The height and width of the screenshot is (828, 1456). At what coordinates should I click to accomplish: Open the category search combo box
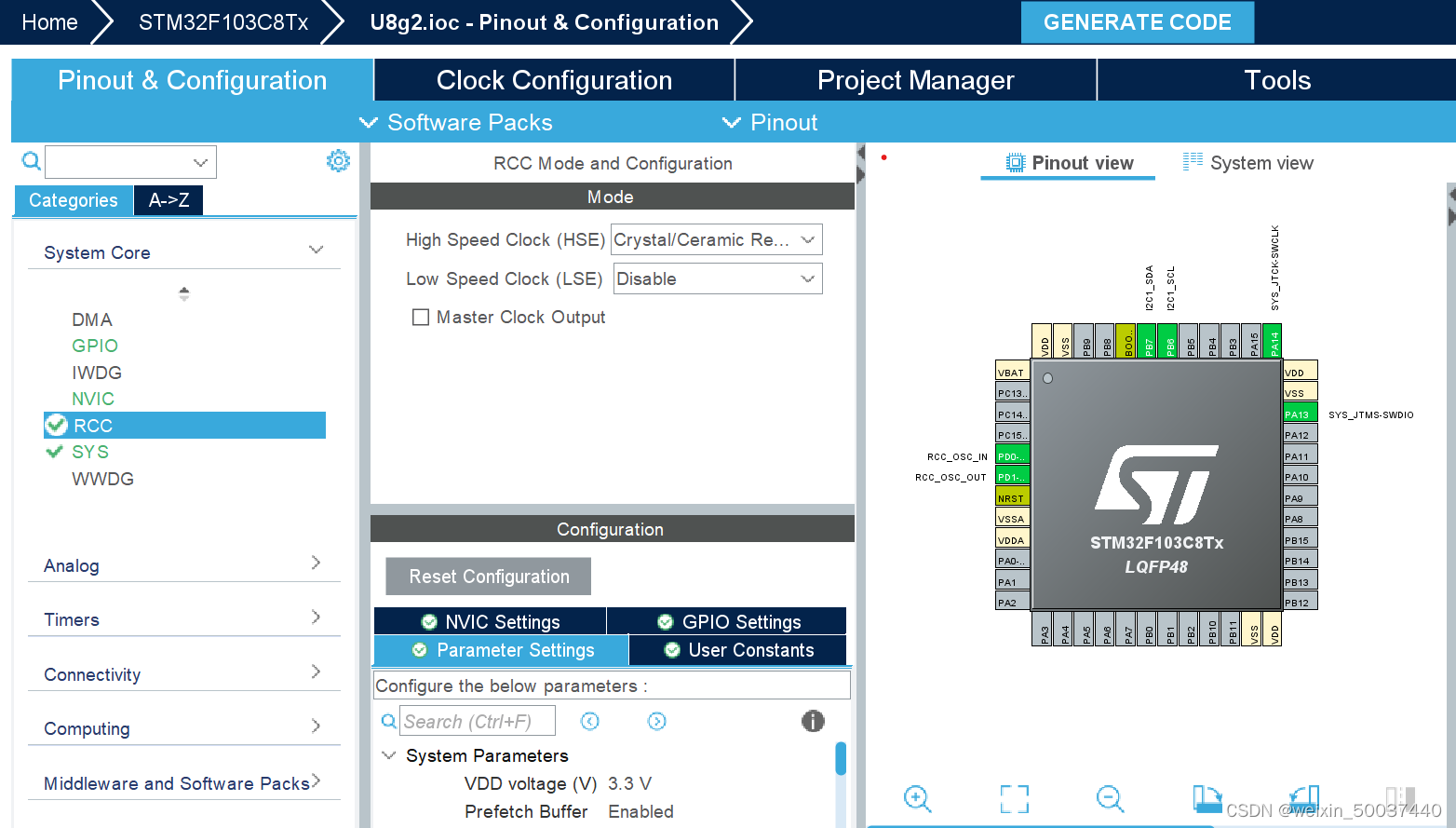click(130, 162)
